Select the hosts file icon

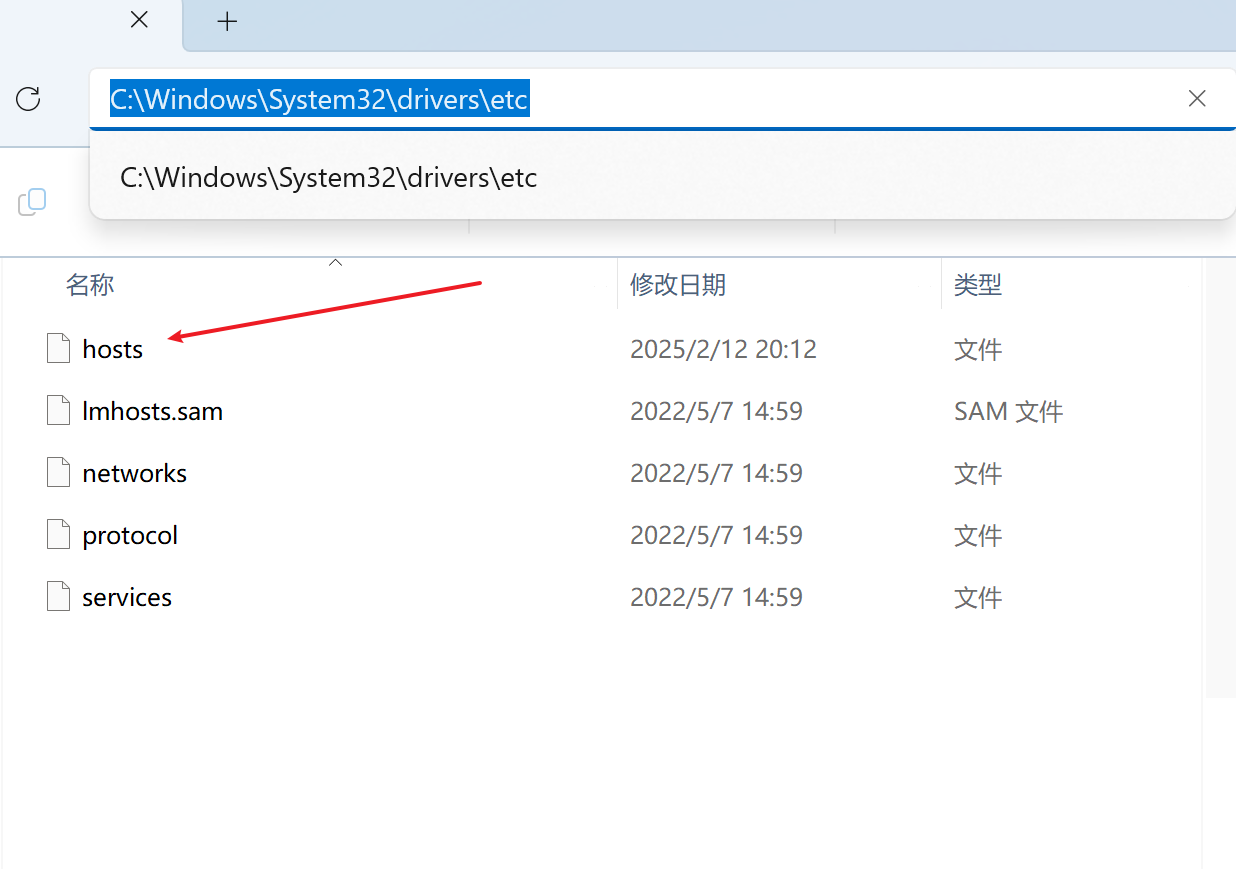click(59, 349)
